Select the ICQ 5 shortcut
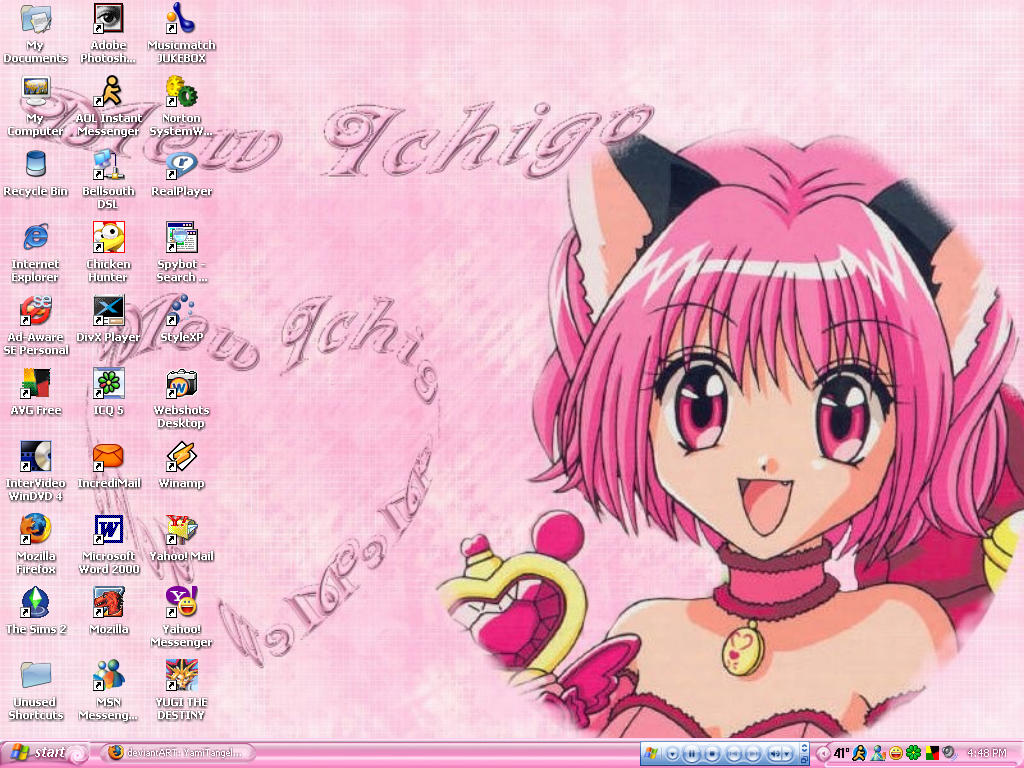 (x=108, y=392)
